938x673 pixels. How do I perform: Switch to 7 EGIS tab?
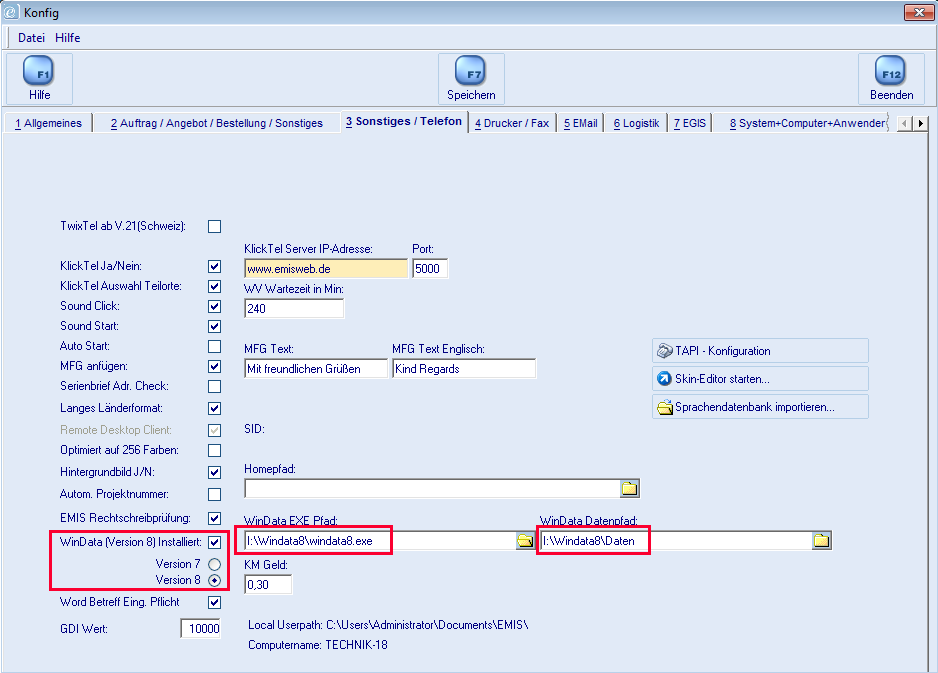point(690,123)
